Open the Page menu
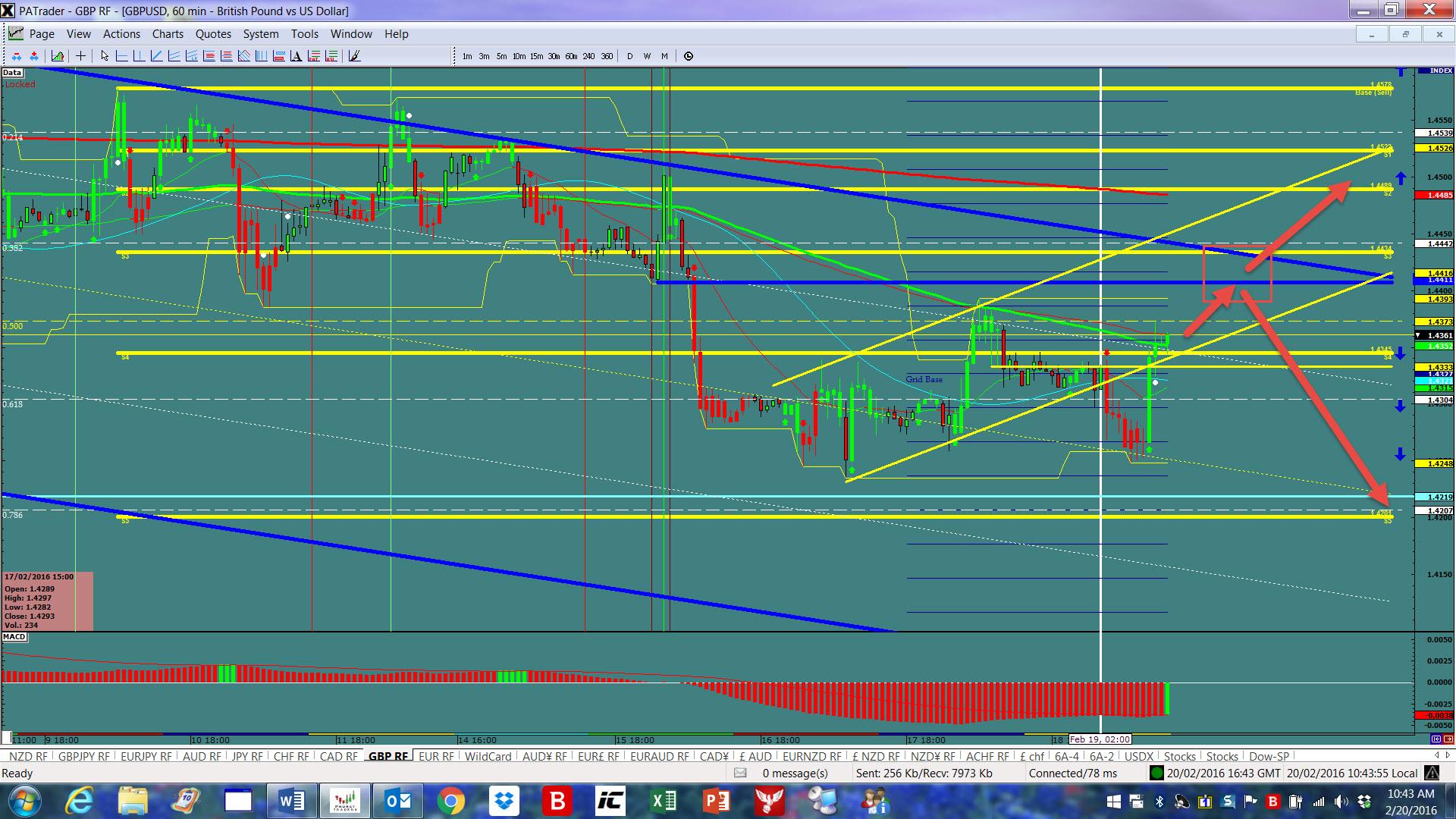The height and width of the screenshot is (819, 1456). [x=42, y=33]
